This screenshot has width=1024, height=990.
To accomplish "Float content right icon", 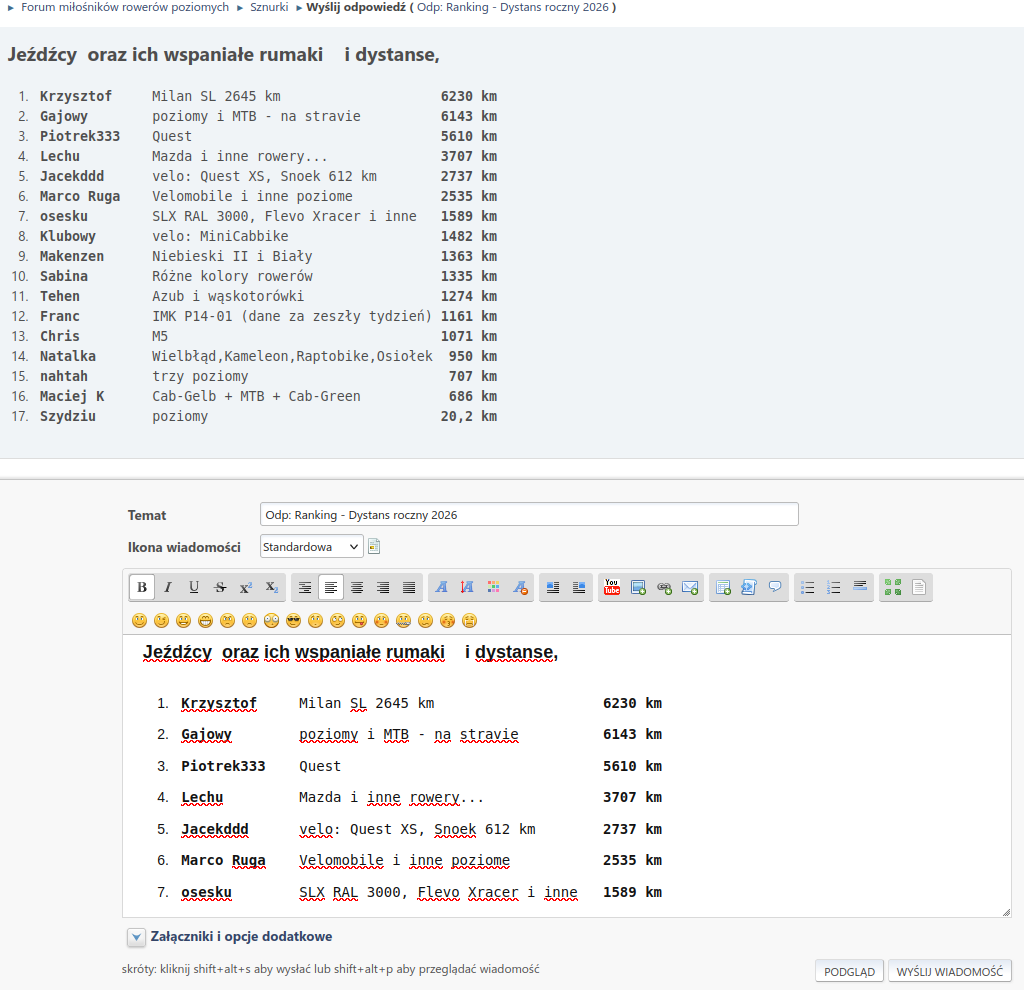I will pyautogui.click(x=579, y=587).
